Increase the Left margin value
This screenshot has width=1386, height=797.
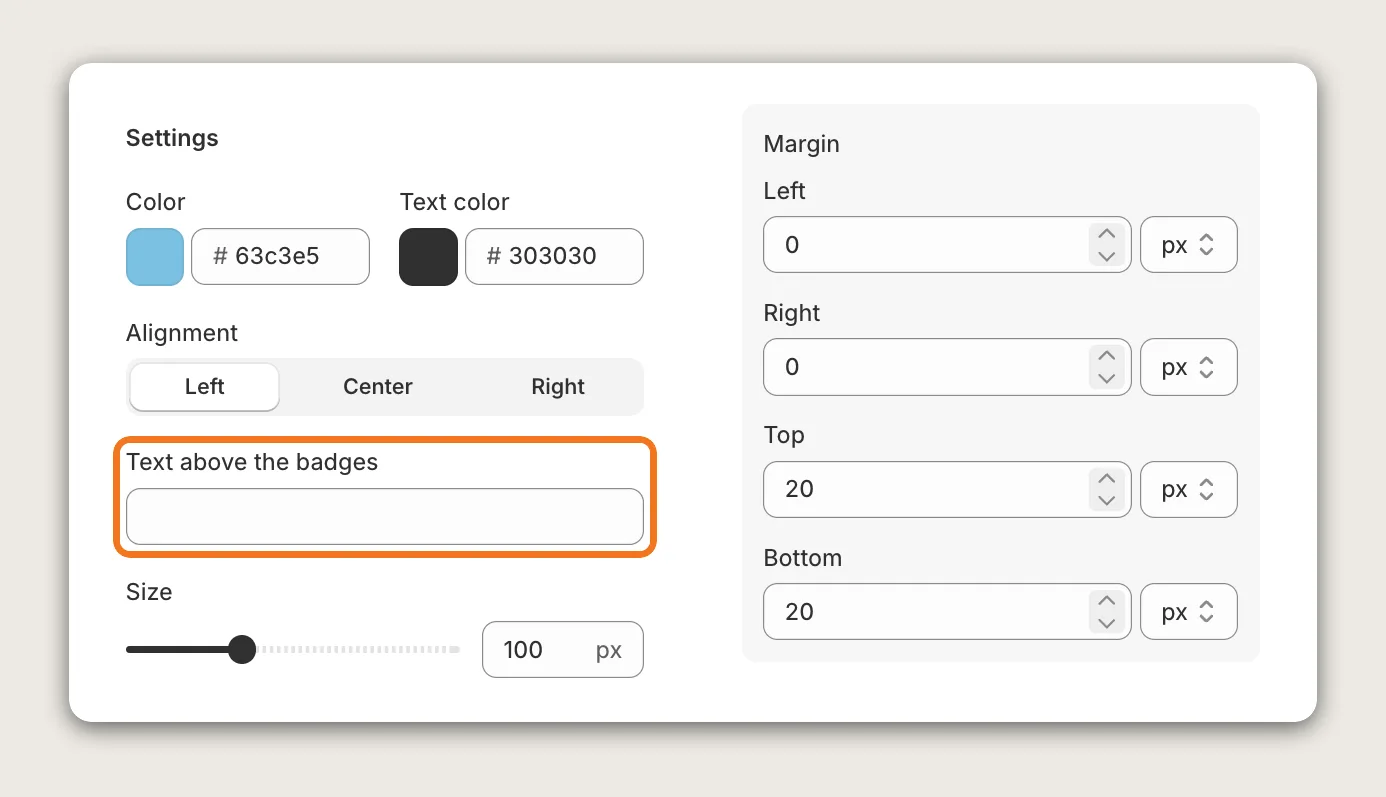1106,235
